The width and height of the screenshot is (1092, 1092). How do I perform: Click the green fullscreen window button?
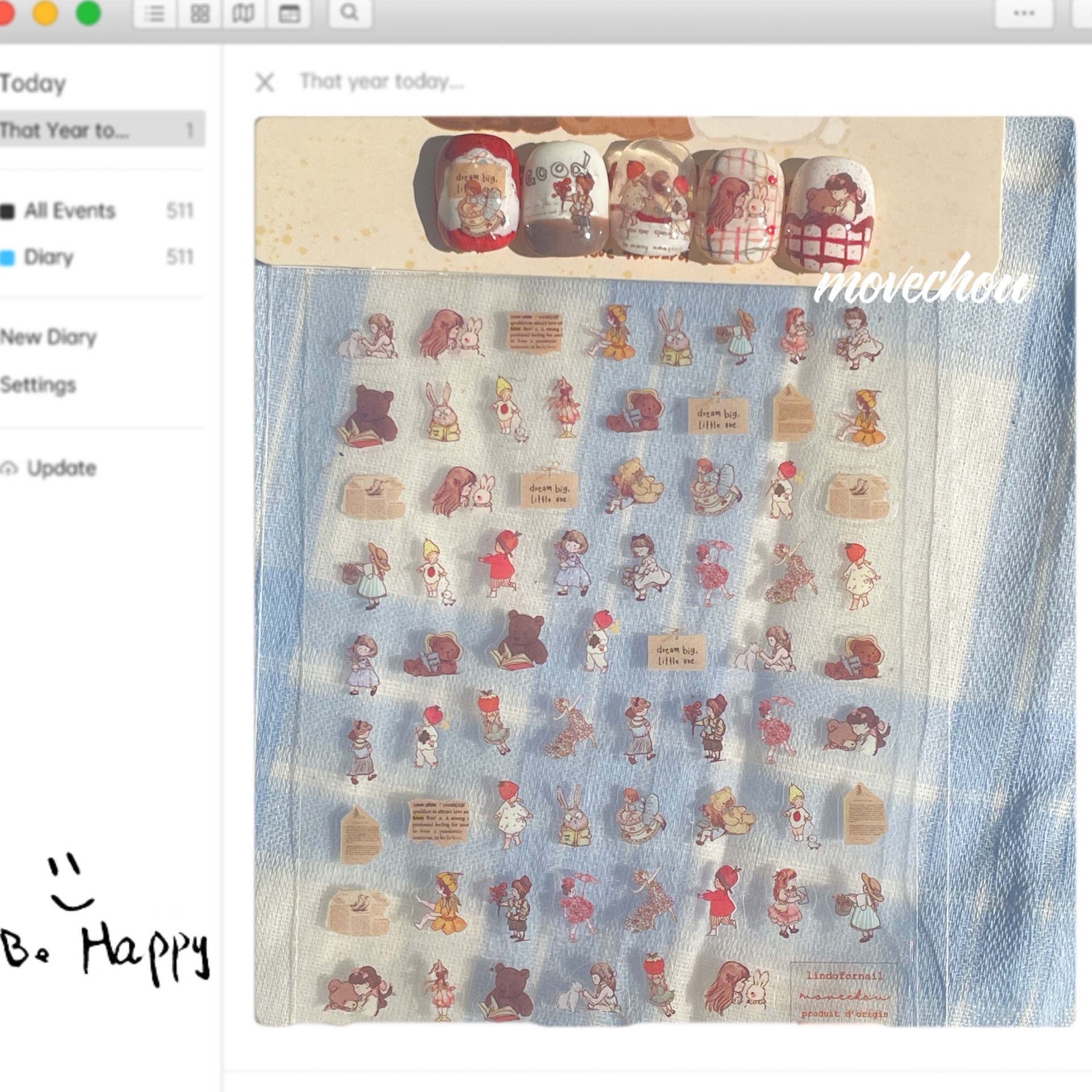88,13
